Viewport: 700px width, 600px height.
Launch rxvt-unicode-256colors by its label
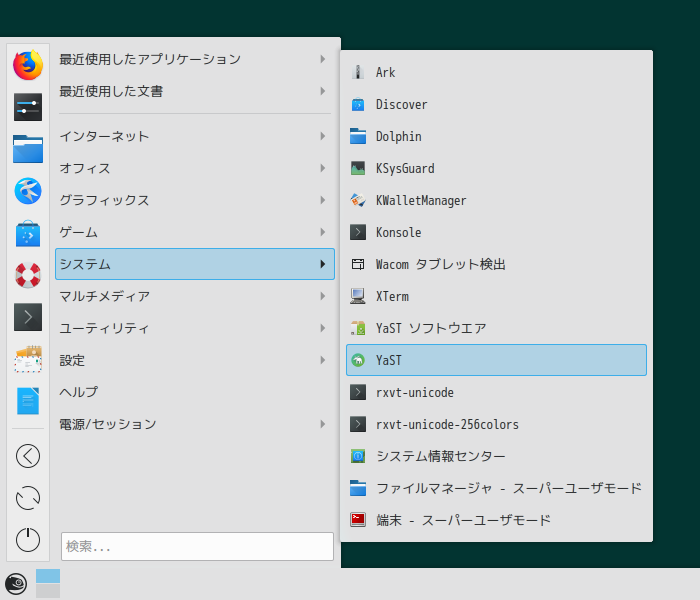447,424
